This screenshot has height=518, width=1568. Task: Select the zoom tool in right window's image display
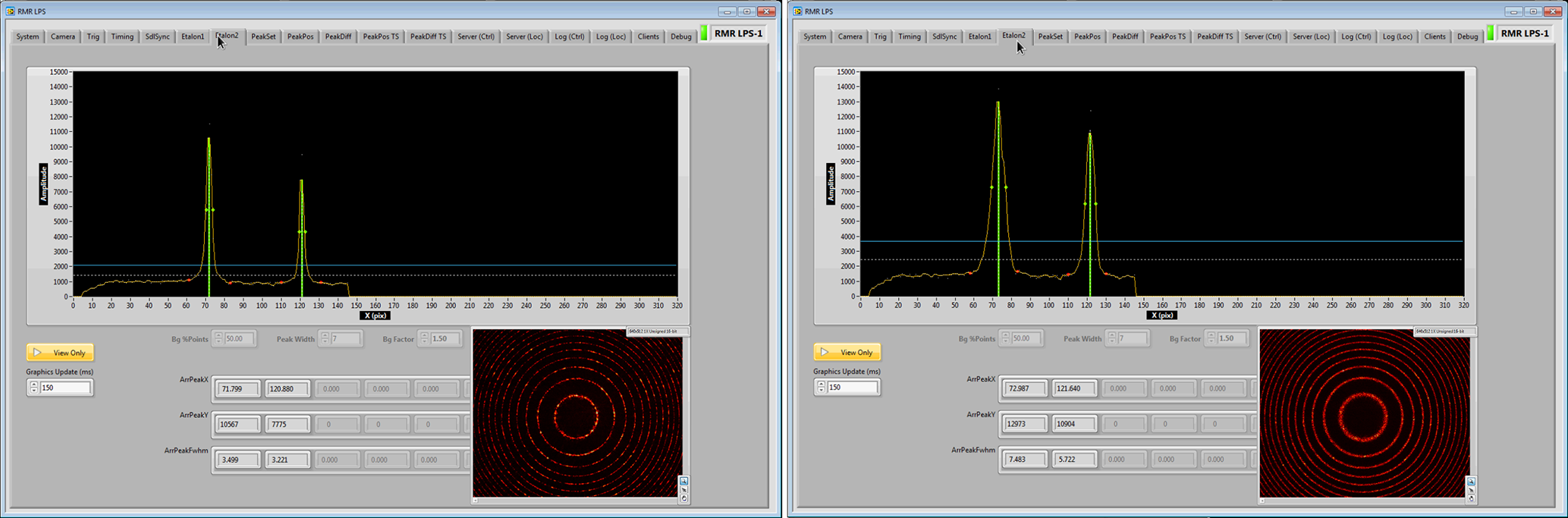tap(1471, 482)
